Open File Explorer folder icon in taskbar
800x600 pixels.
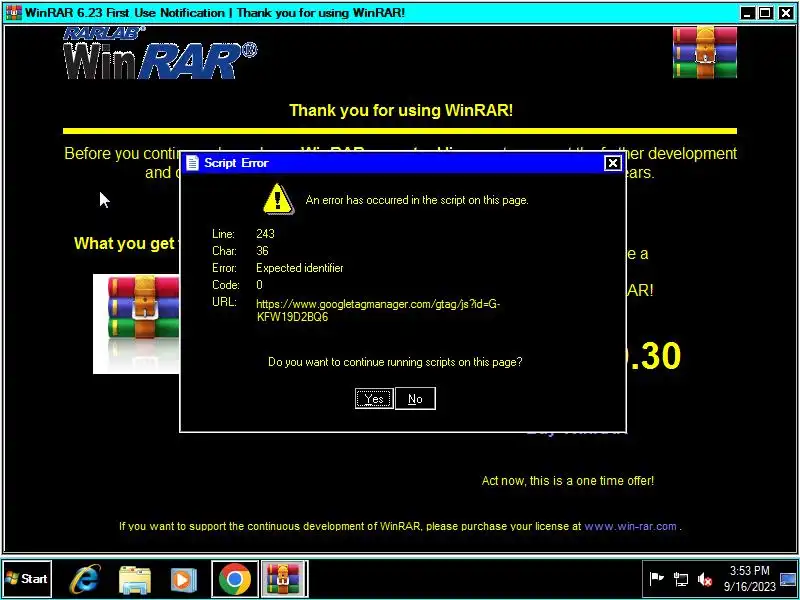point(135,580)
